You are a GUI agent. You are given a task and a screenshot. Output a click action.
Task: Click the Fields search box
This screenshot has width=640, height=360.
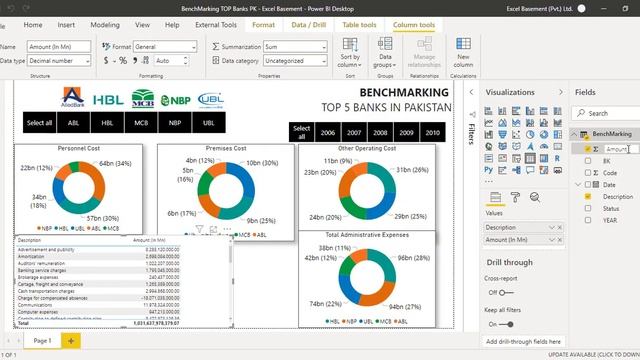[x=606, y=113]
